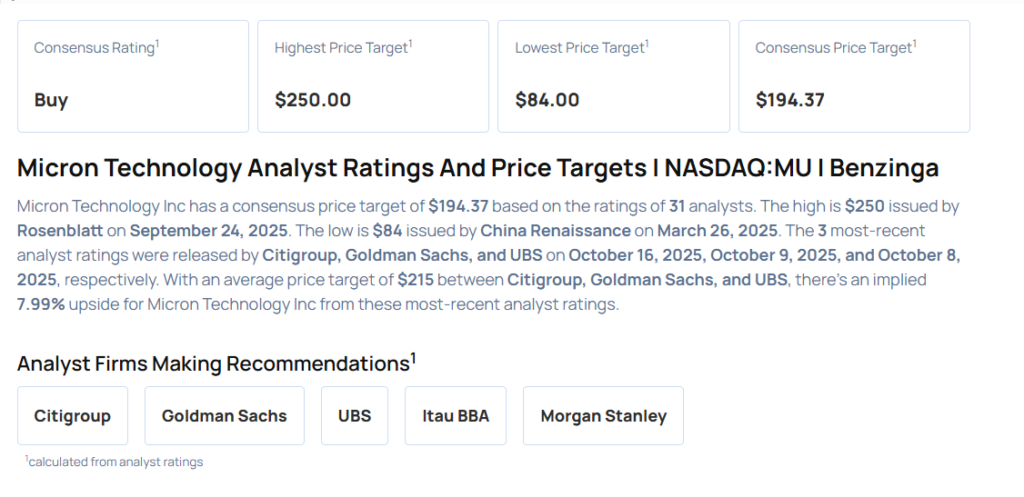Click the UBS analyst firm button
The image size is (1024, 497).
coord(354,416)
